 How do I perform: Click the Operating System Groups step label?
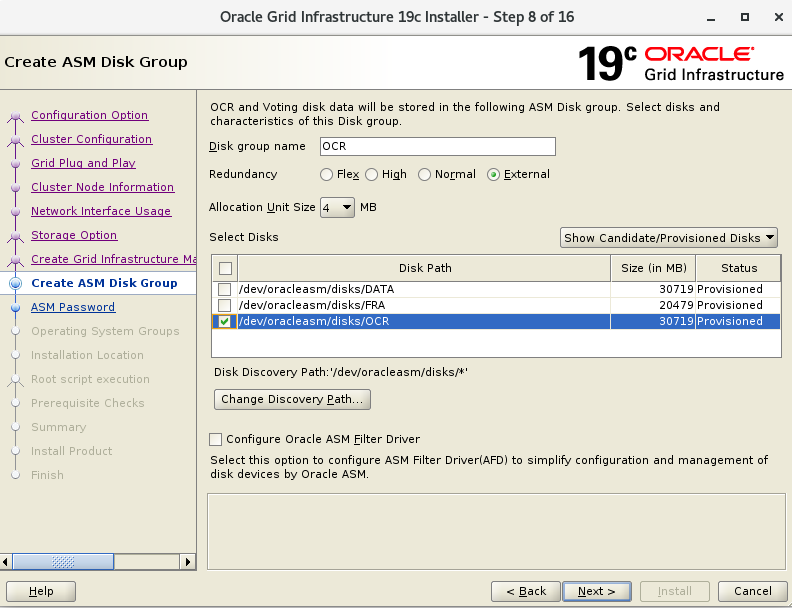[x=105, y=331]
